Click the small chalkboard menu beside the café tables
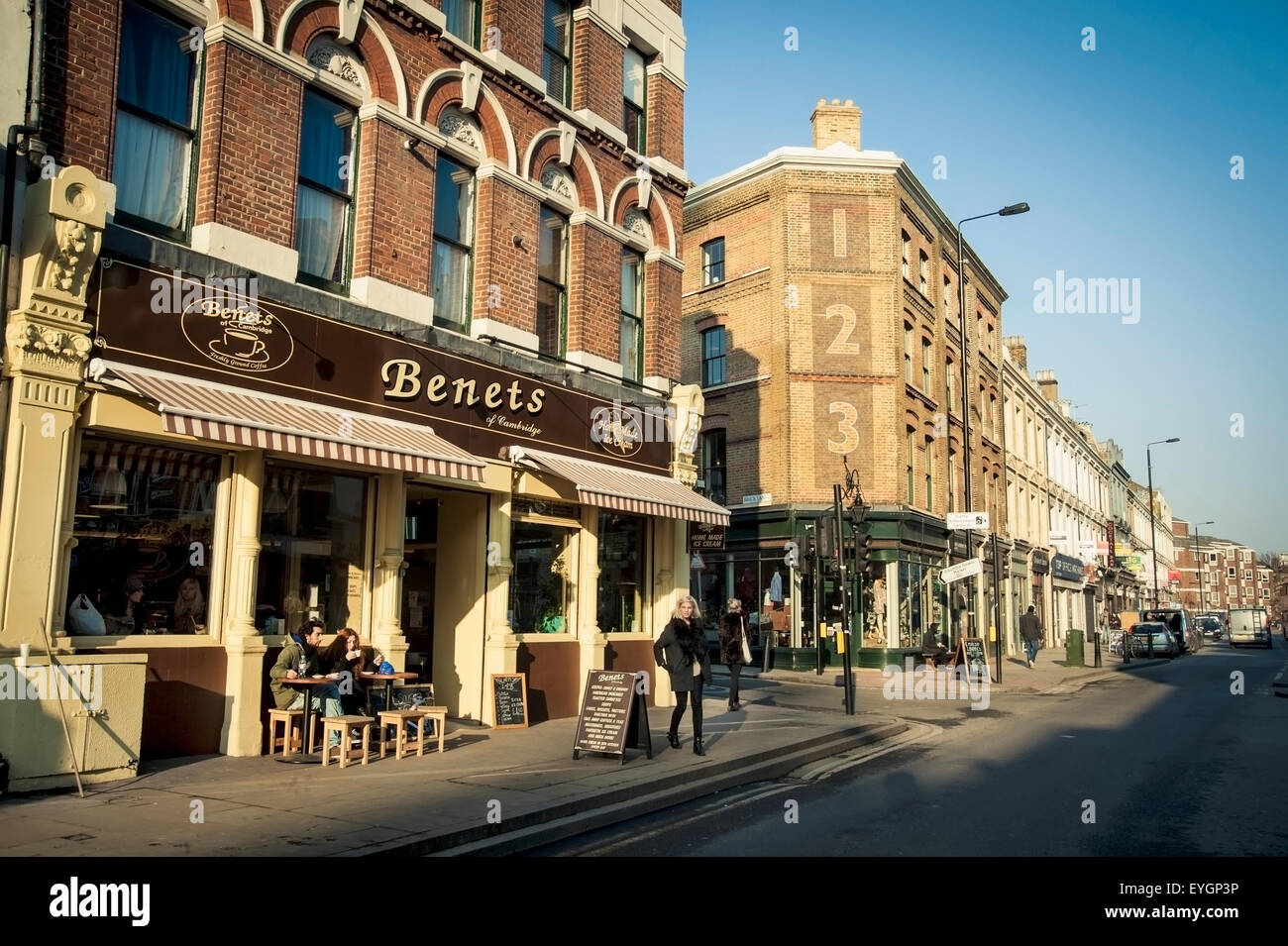The height and width of the screenshot is (946, 1288). pos(509,700)
